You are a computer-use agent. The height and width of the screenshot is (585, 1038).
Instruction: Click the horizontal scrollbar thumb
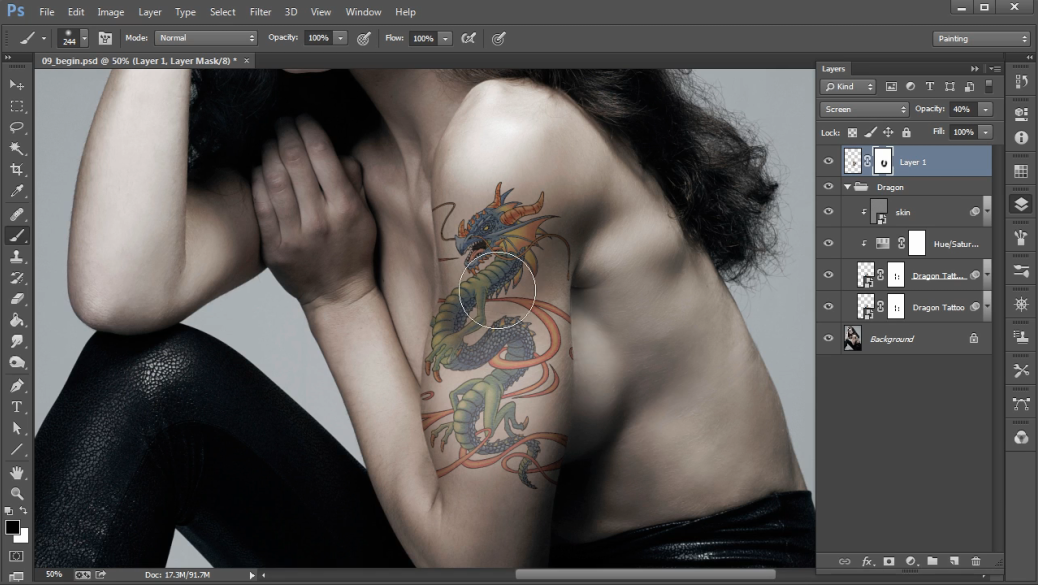pos(645,575)
